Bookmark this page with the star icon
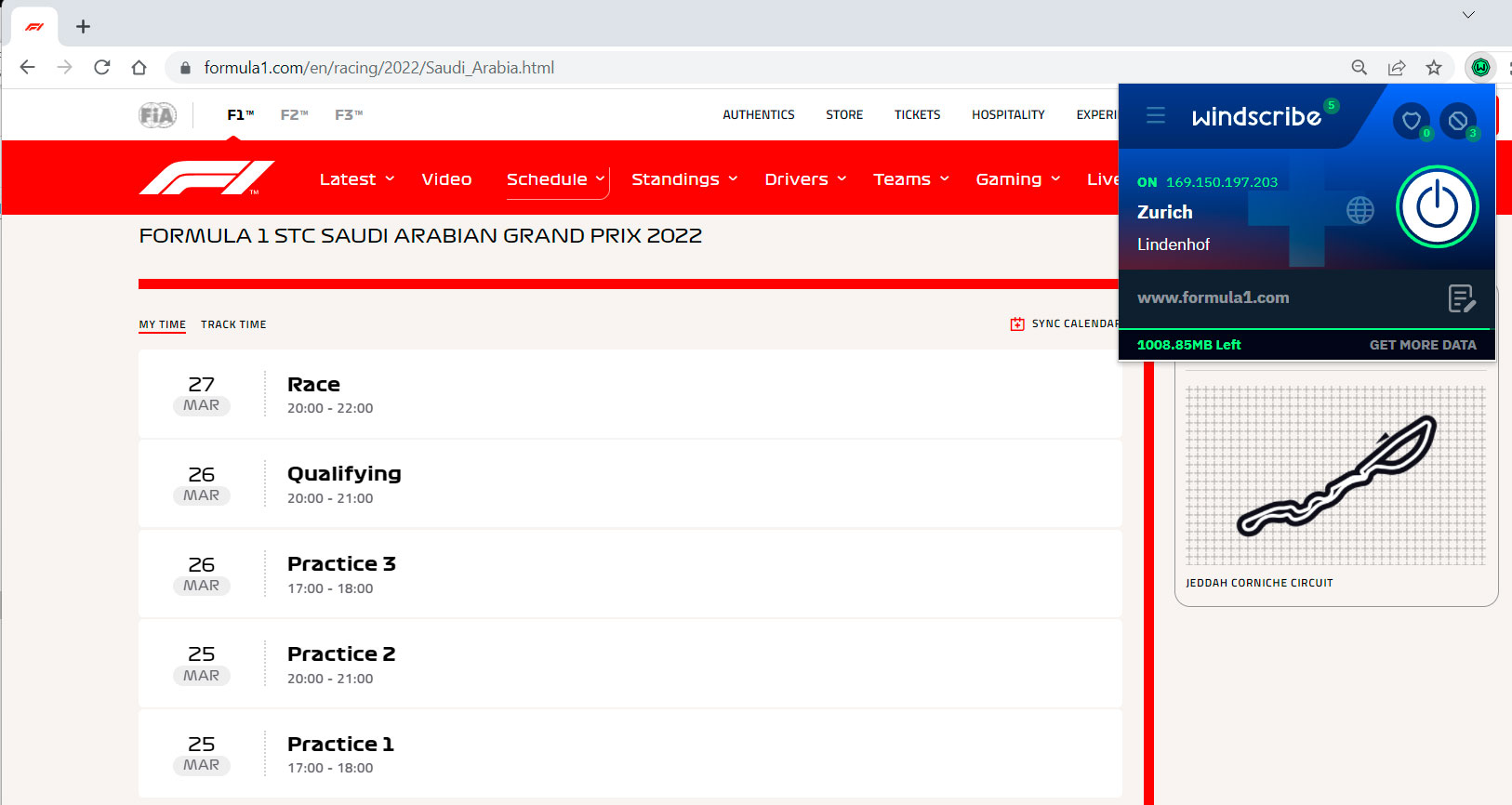This screenshot has height=805, width=1512. [x=1434, y=67]
